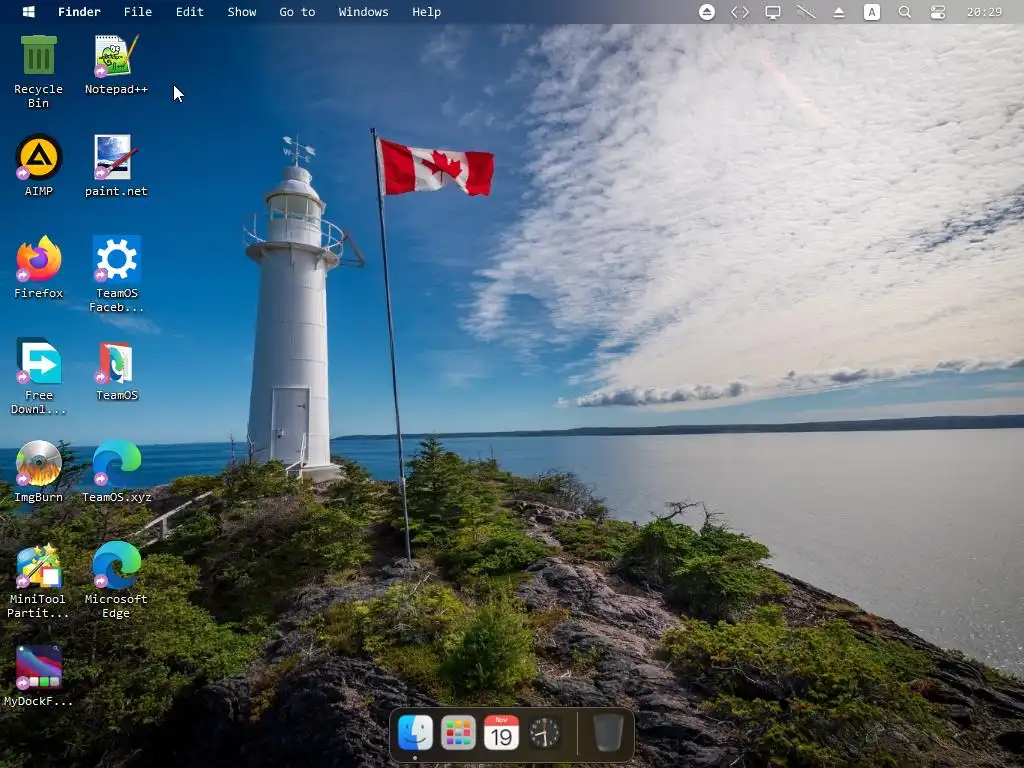The height and width of the screenshot is (768, 1024).
Task: Open the Trash in the dock
Action: click(608, 732)
